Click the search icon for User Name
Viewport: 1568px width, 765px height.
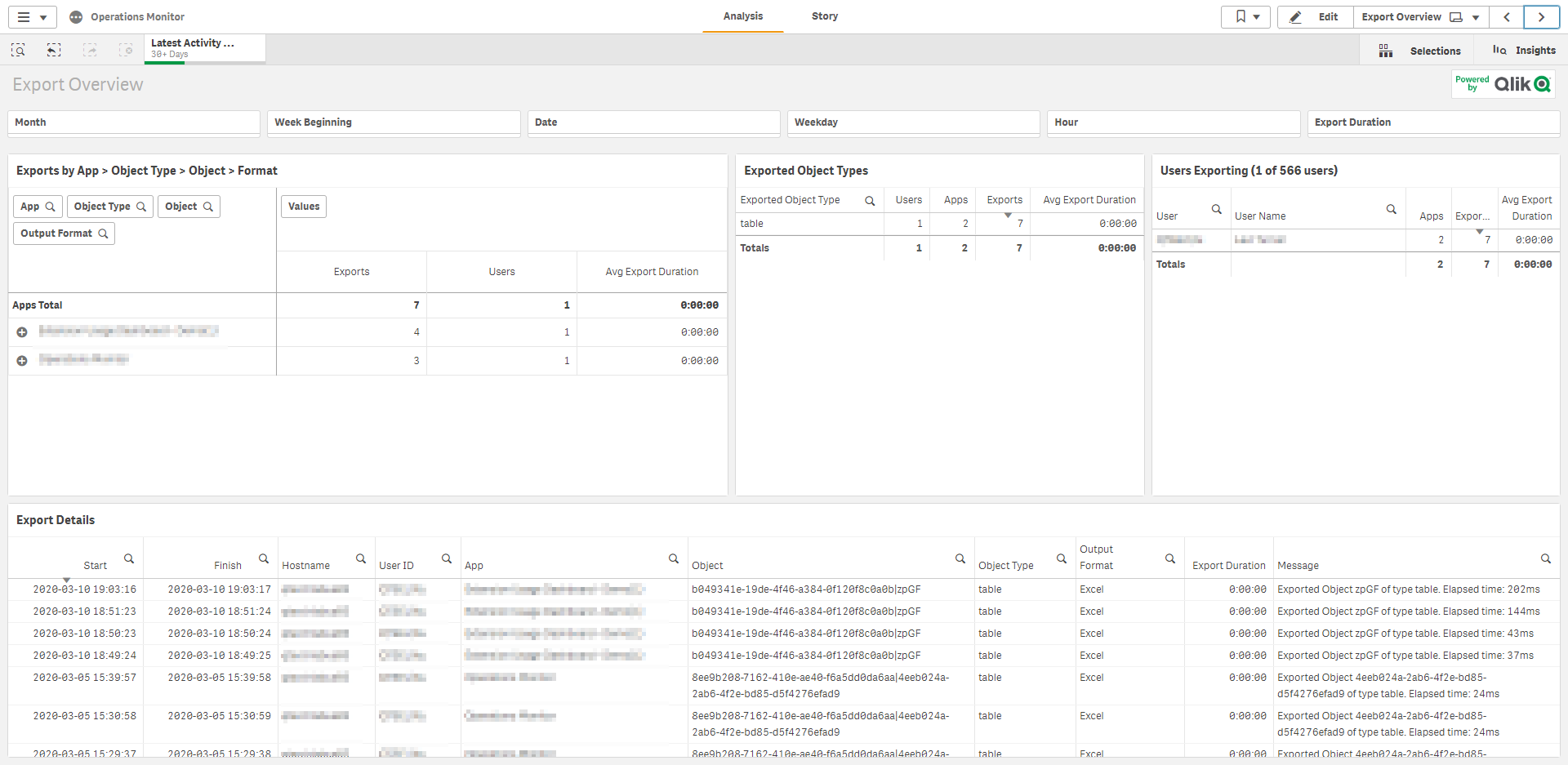point(1391,210)
